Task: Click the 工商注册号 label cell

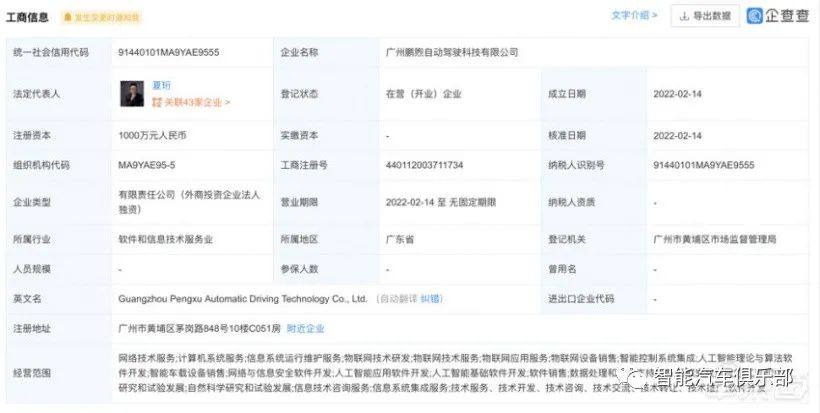Action: pyautogui.click(x=326, y=165)
